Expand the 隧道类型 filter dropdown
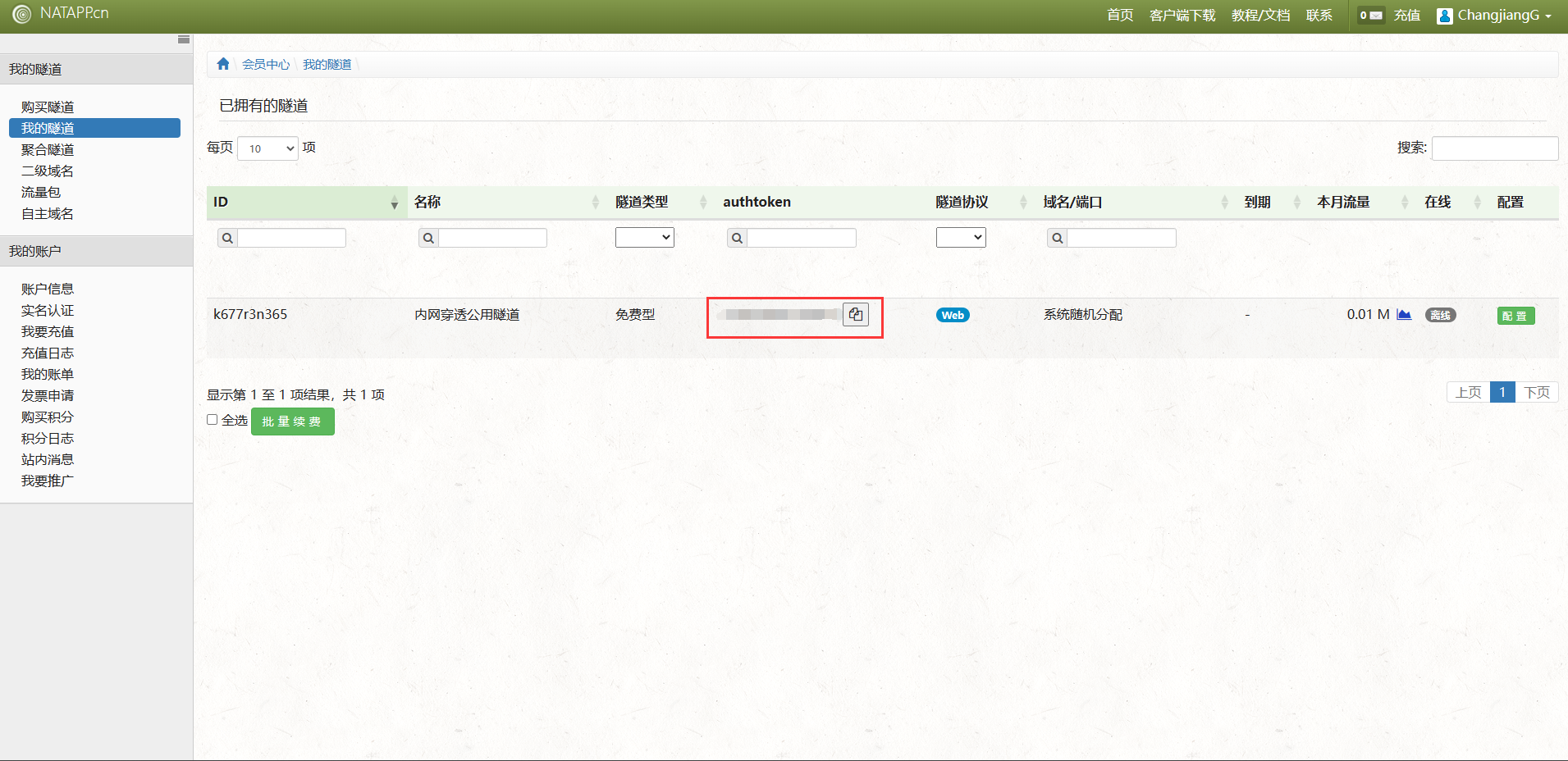This screenshot has height=761, width=1568. pos(644,238)
